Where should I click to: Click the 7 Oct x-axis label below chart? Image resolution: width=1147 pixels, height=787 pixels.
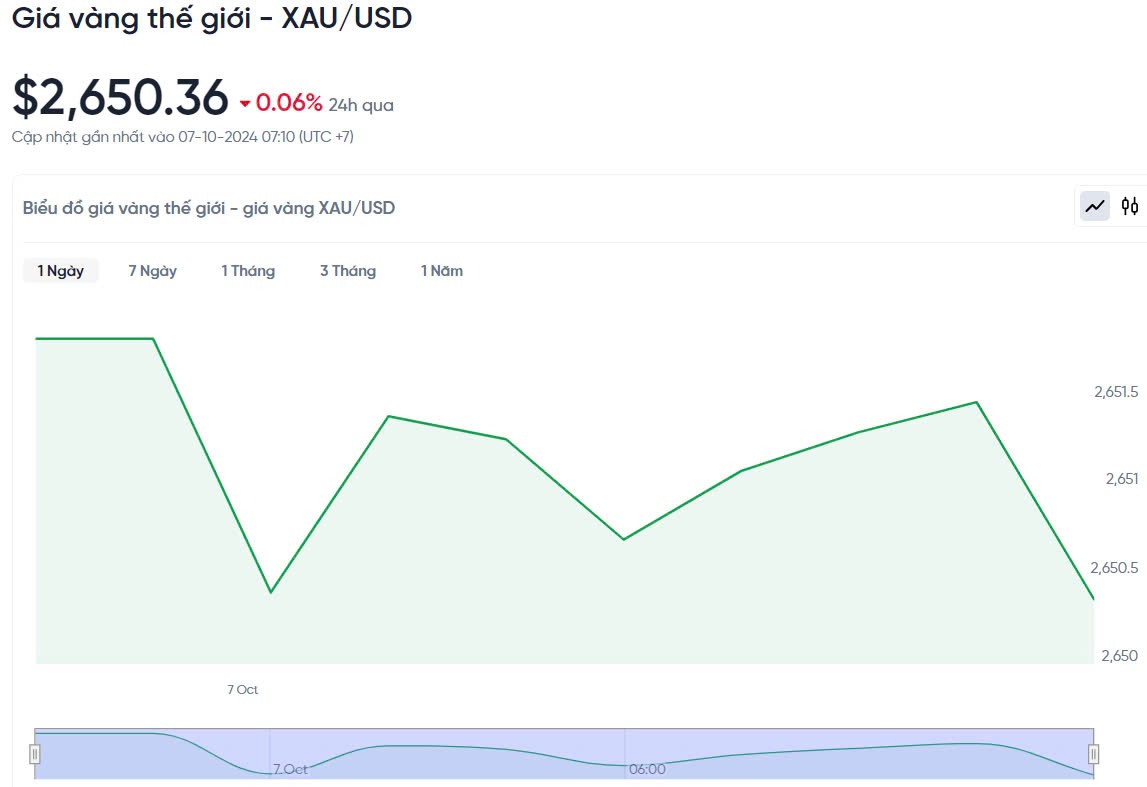(x=243, y=689)
